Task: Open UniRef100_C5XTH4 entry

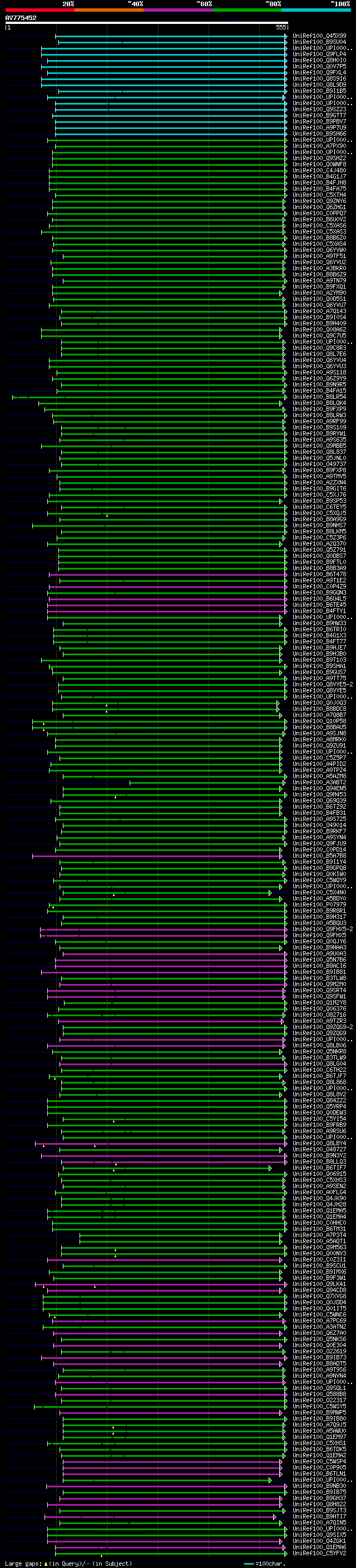Action: point(319,195)
